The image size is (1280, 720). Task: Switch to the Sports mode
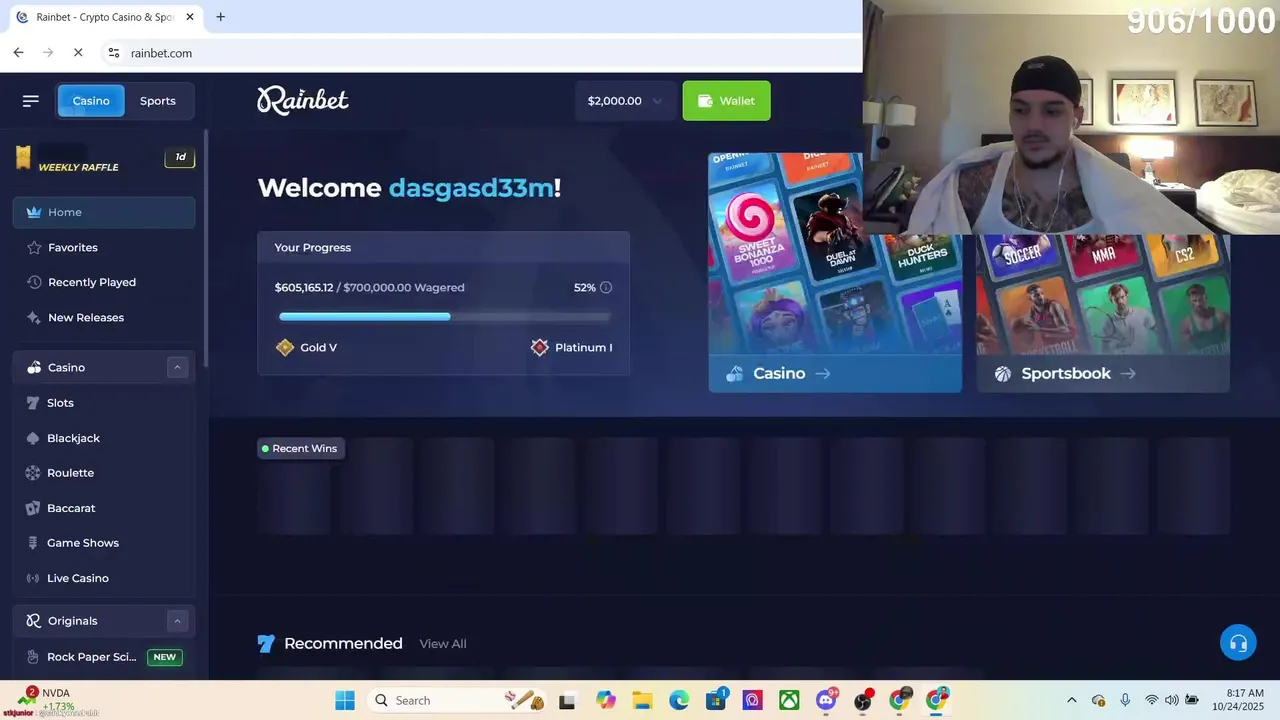click(157, 100)
